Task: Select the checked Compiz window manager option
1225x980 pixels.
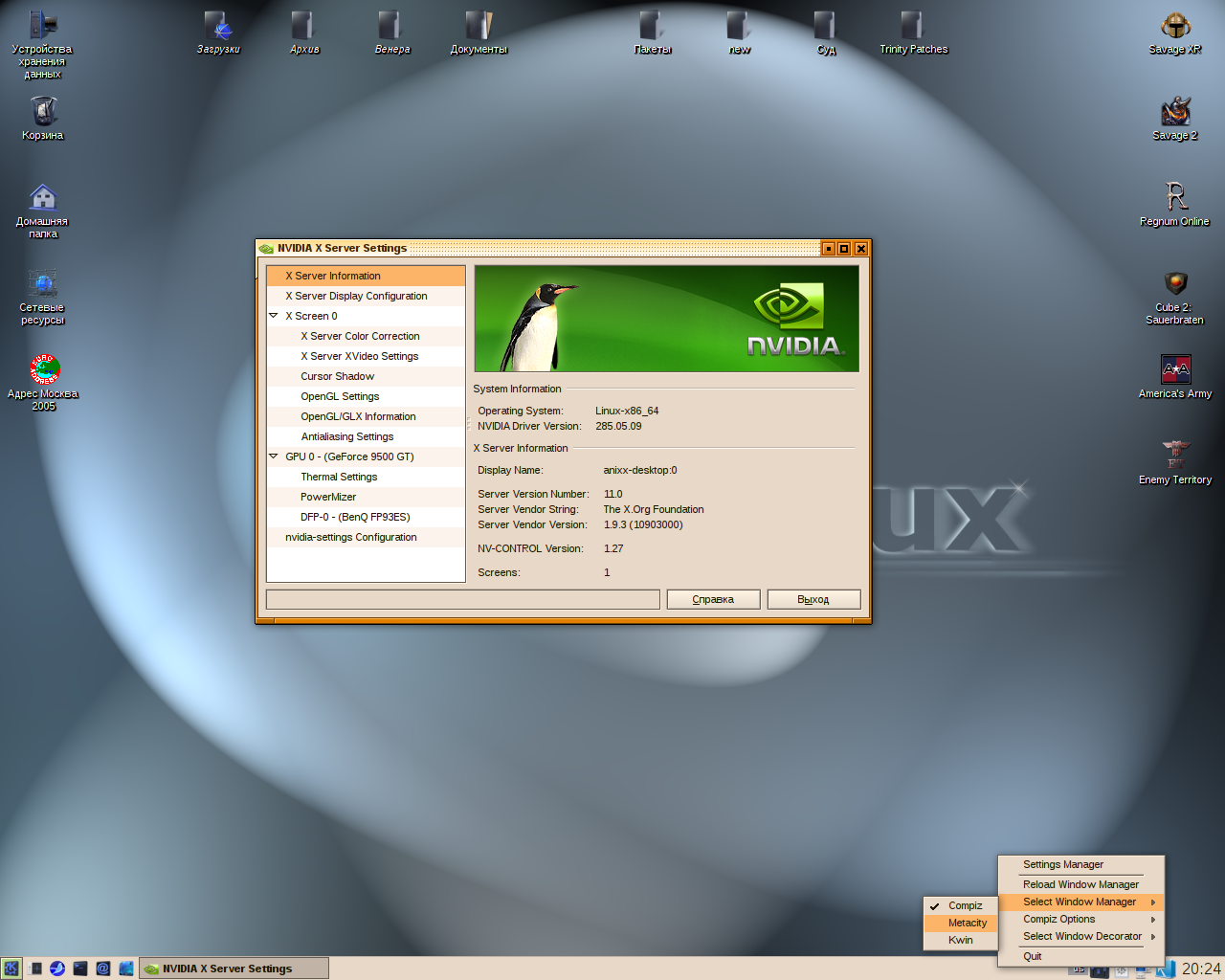Action: (x=960, y=905)
